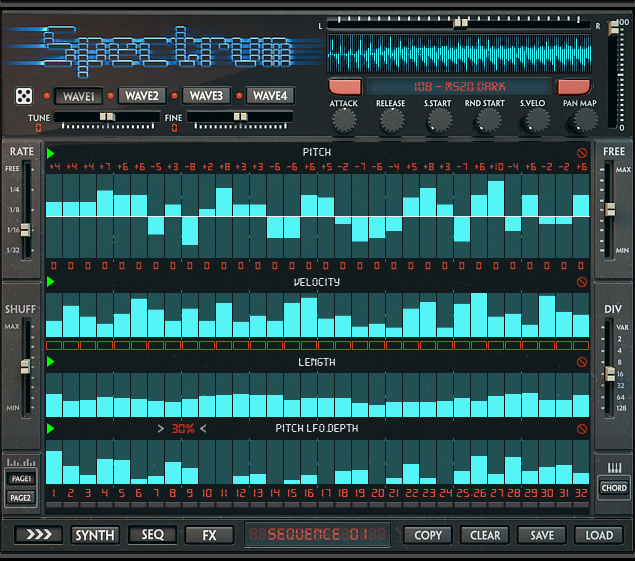The width and height of the screenshot is (635, 561).
Task: Click the dice randomize icon
Action: (21, 97)
